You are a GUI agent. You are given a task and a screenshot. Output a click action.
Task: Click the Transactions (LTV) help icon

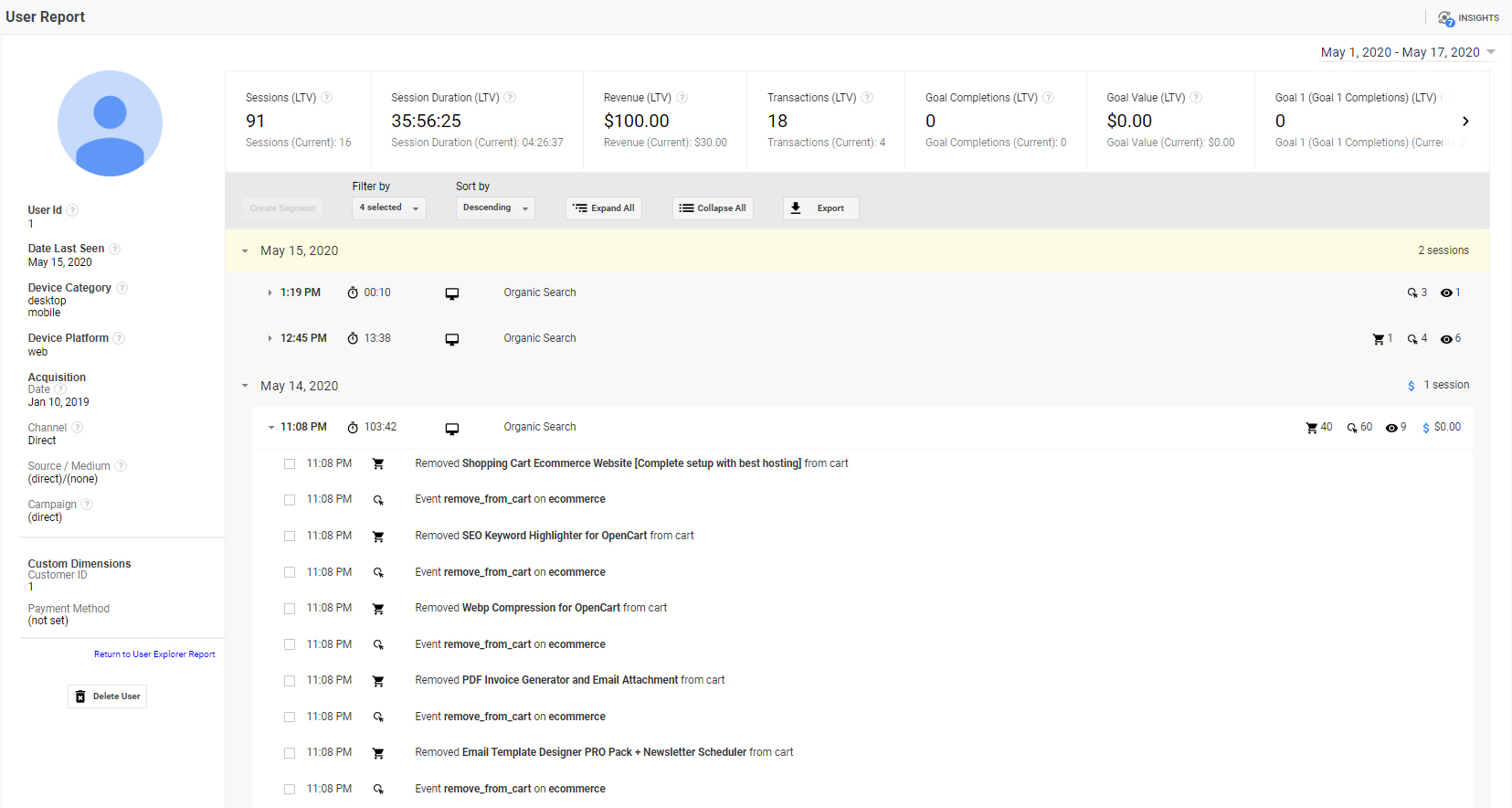click(867, 98)
